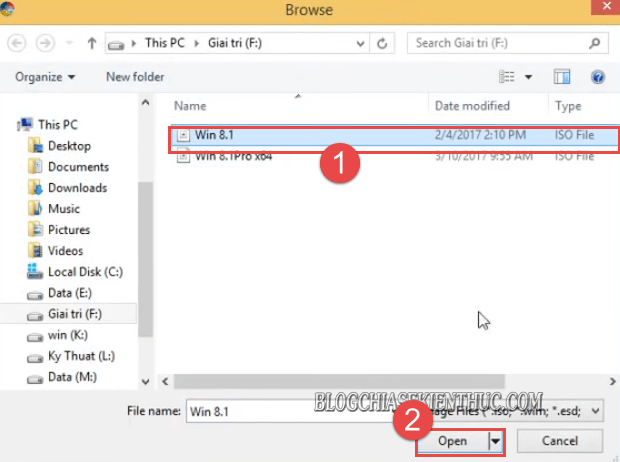
Task: Click the horizontal scrollbar thumb
Action: pos(339,382)
